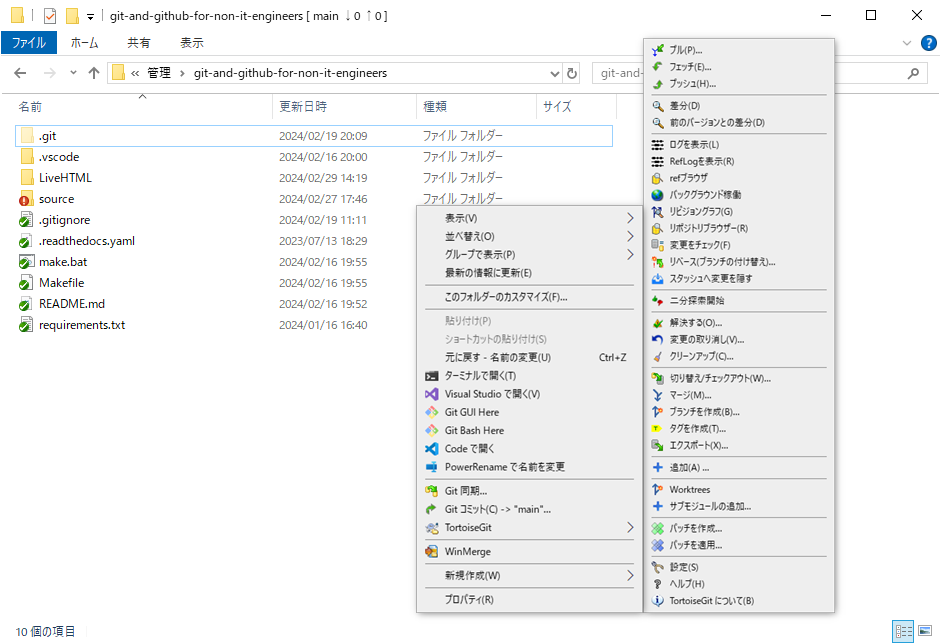Image resolution: width=941 pixels, height=644 pixels.
Task: Click the Up one level arrow
Action: [x=94, y=73]
